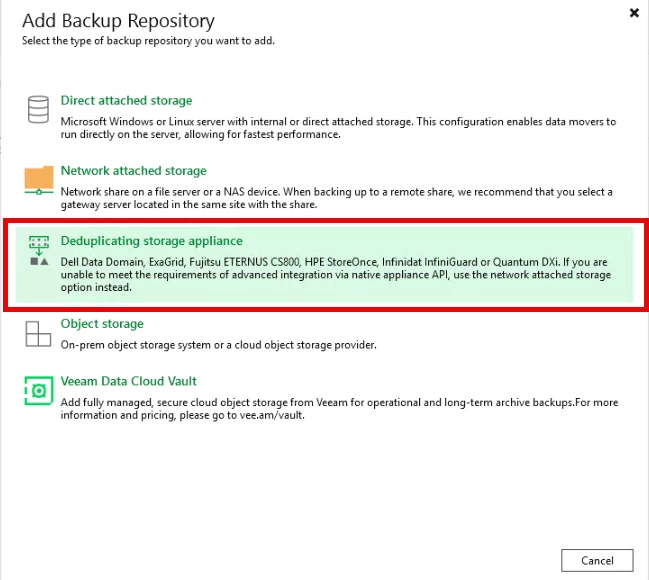Click the Deduplicating storage appliance icon
The image size is (649, 580).
click(39, 250)
